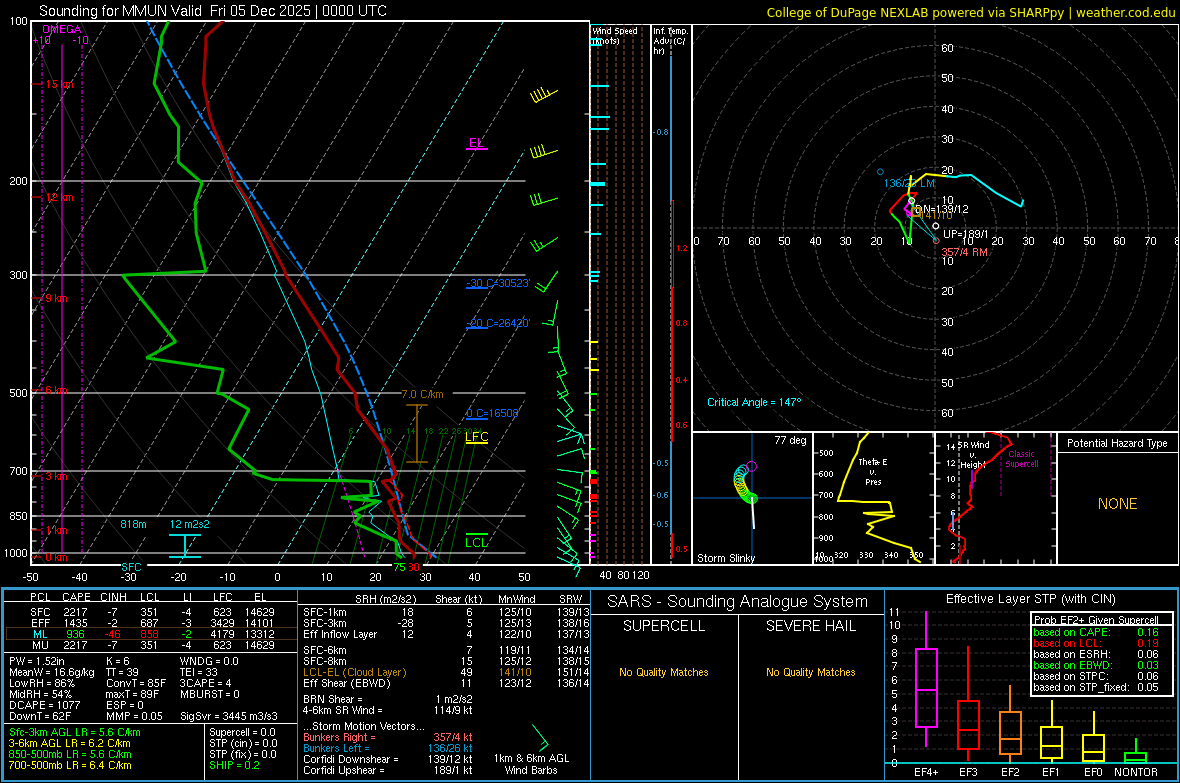This screenshot has height=783, width=1180.
Task: Click the MBURST = 0 value
Action: pos(210,693)
